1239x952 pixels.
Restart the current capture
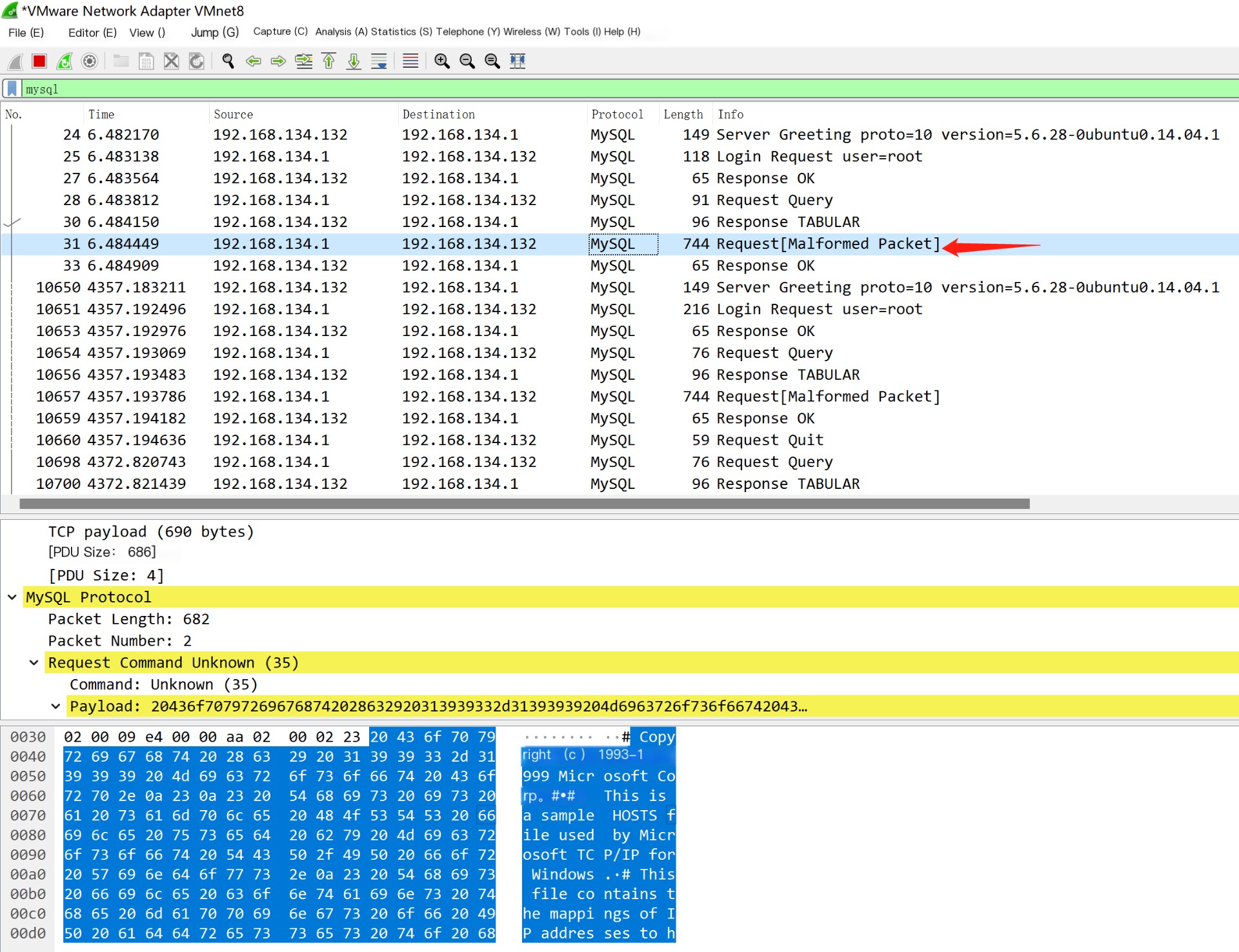click(x=65, y=61)
